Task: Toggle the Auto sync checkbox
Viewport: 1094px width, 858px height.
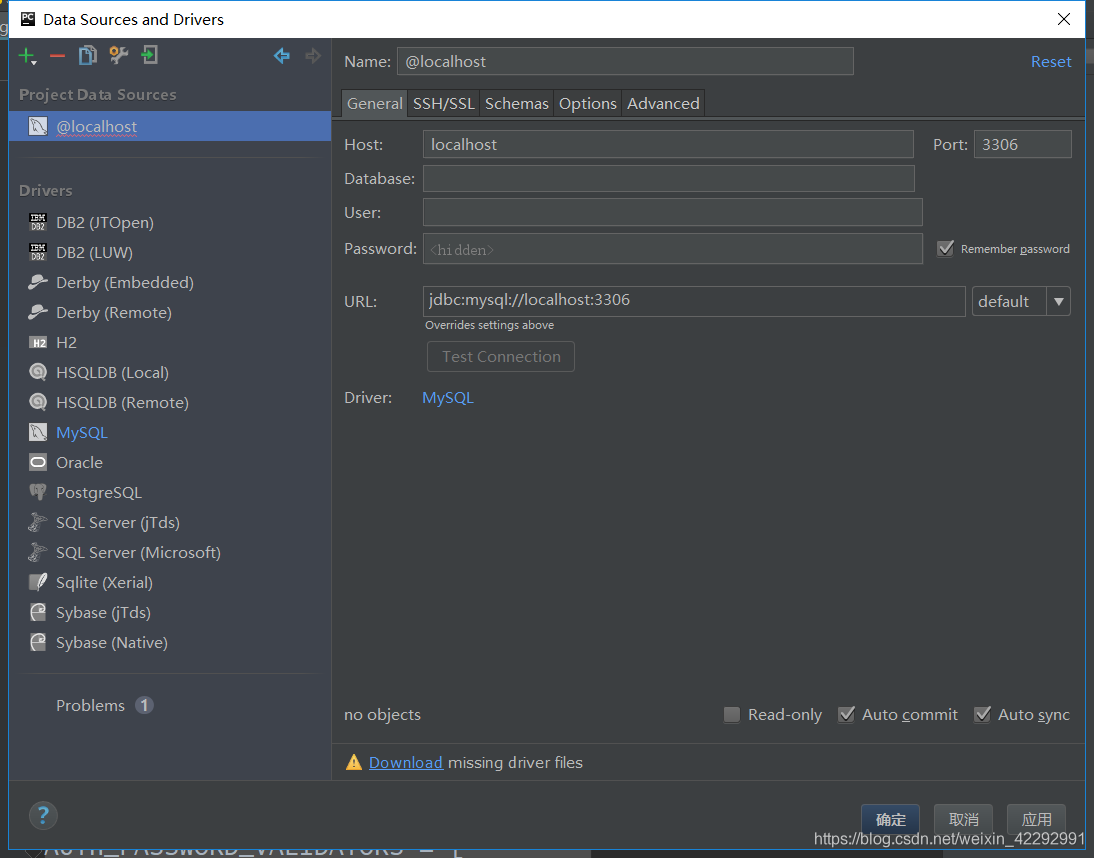Action: (x=982, y=715)
